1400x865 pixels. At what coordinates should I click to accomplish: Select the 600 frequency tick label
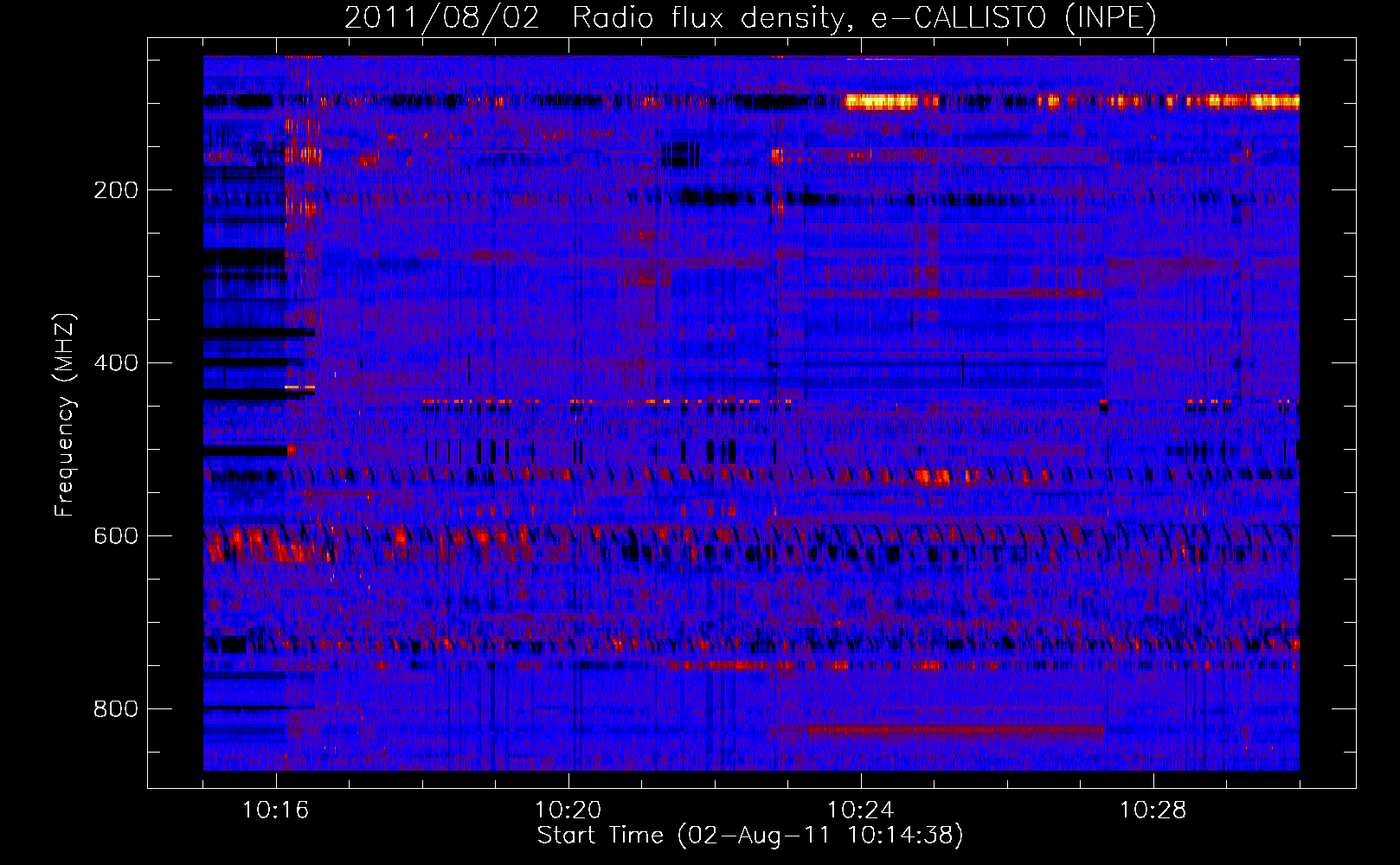[116, 536]
